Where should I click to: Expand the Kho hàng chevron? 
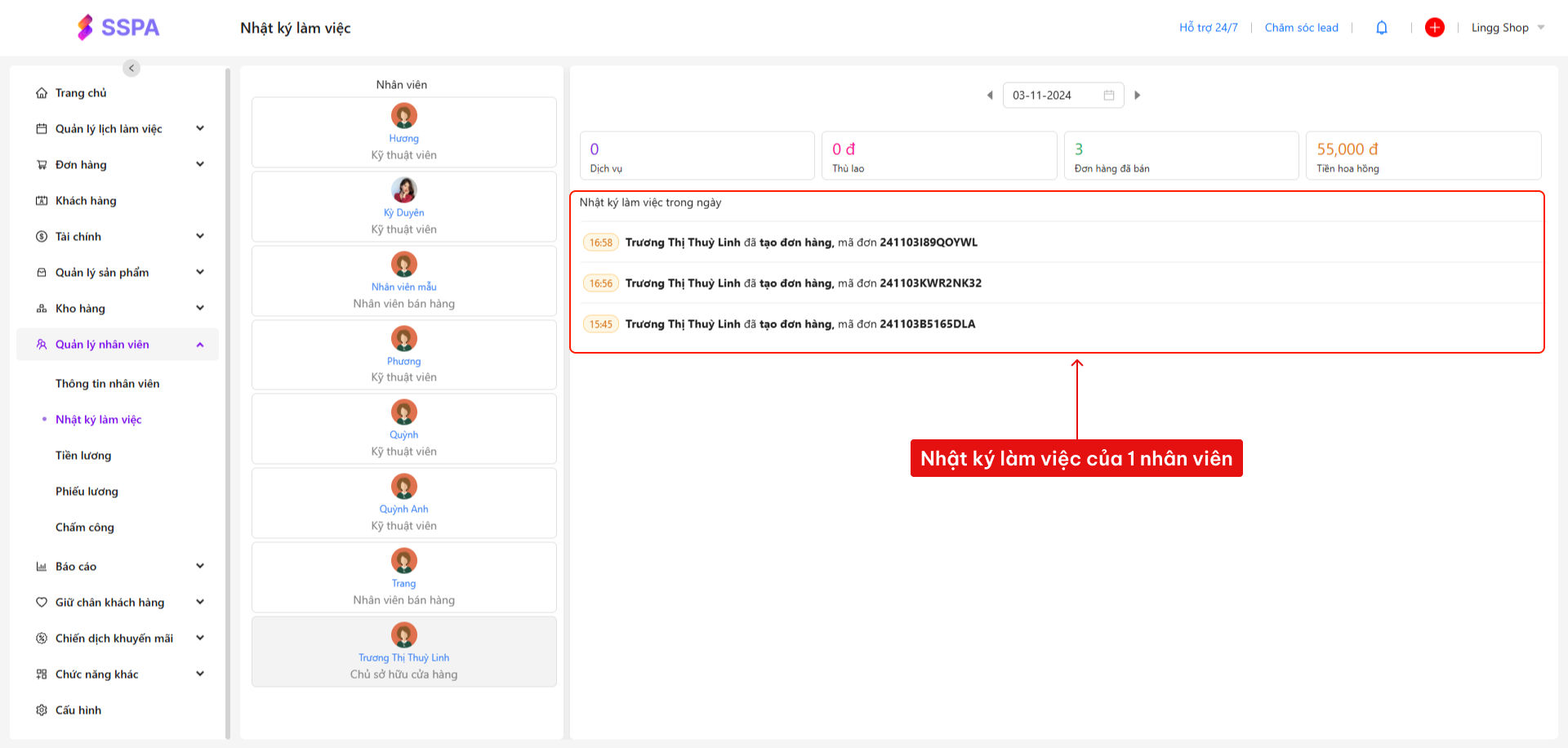(200, 309)
